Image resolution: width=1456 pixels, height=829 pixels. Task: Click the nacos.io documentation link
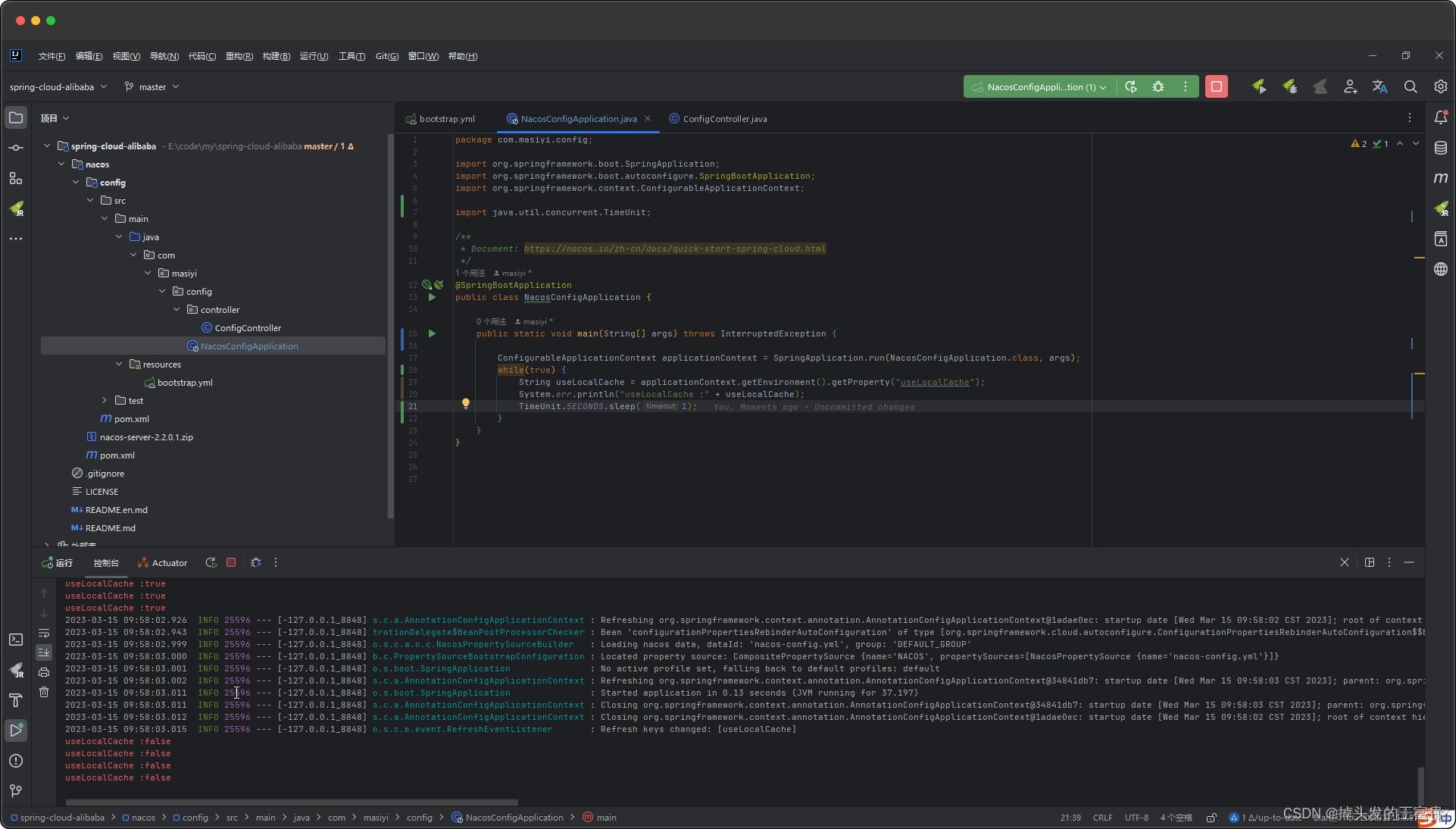click(x=674, y=249)
